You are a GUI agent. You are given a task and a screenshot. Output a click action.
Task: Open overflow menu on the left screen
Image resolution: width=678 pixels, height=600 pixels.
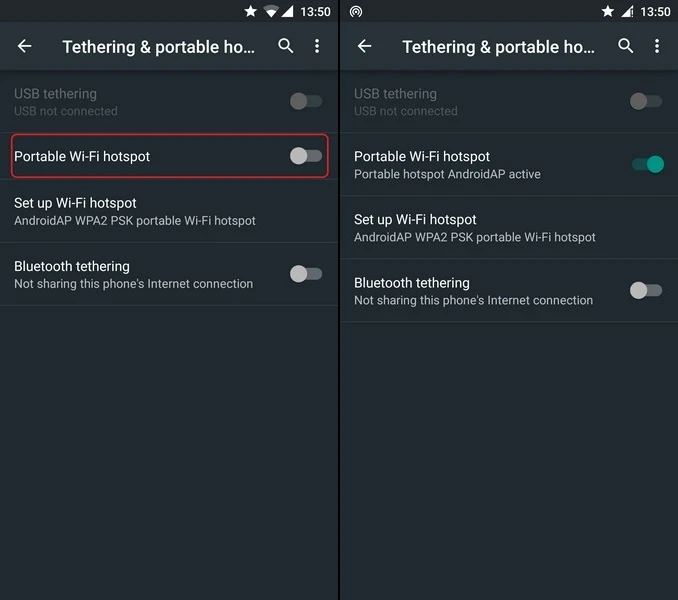pos(317,46)
